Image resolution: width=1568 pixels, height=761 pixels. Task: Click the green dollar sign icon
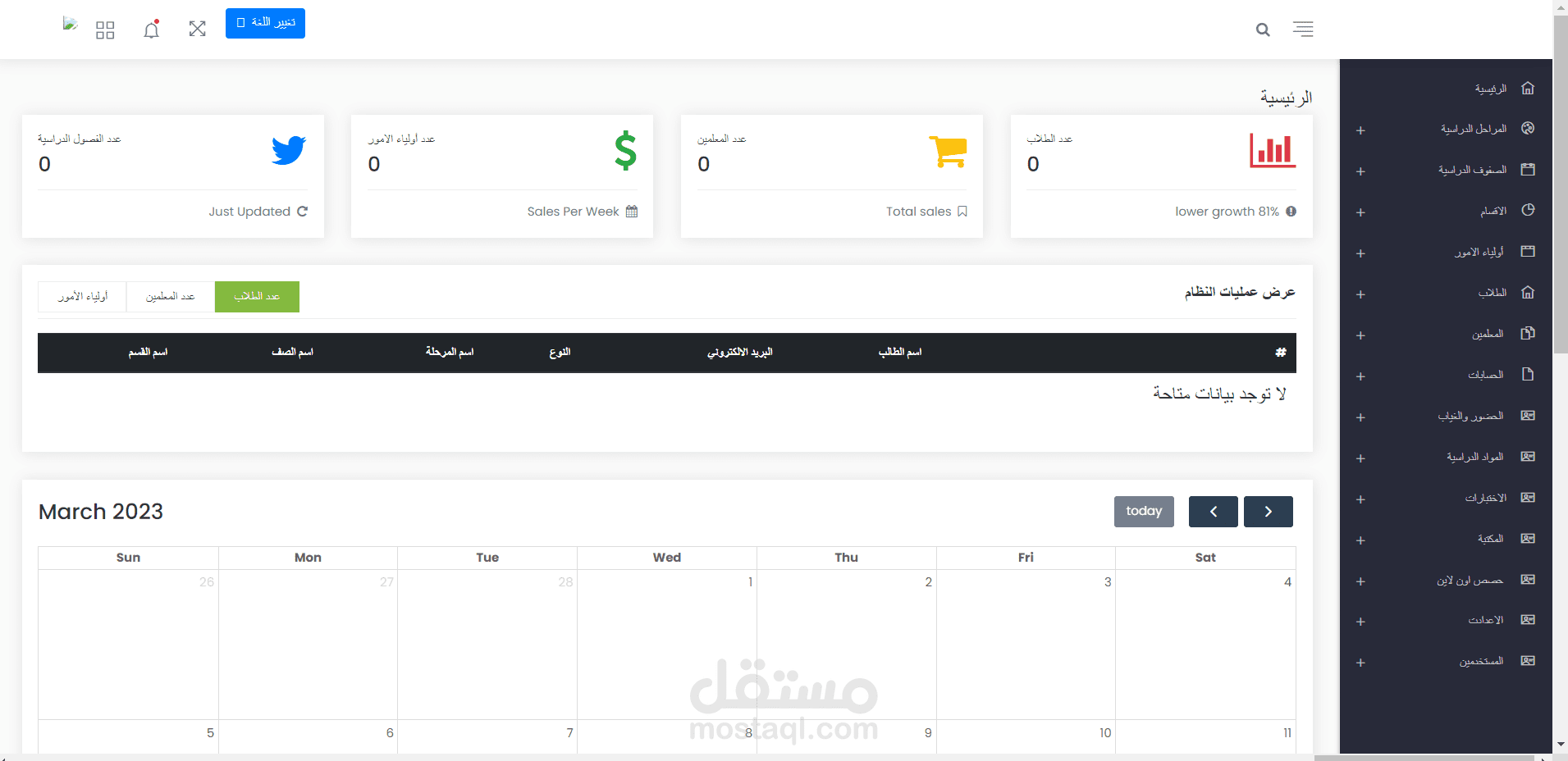click(x=626, y=150)
